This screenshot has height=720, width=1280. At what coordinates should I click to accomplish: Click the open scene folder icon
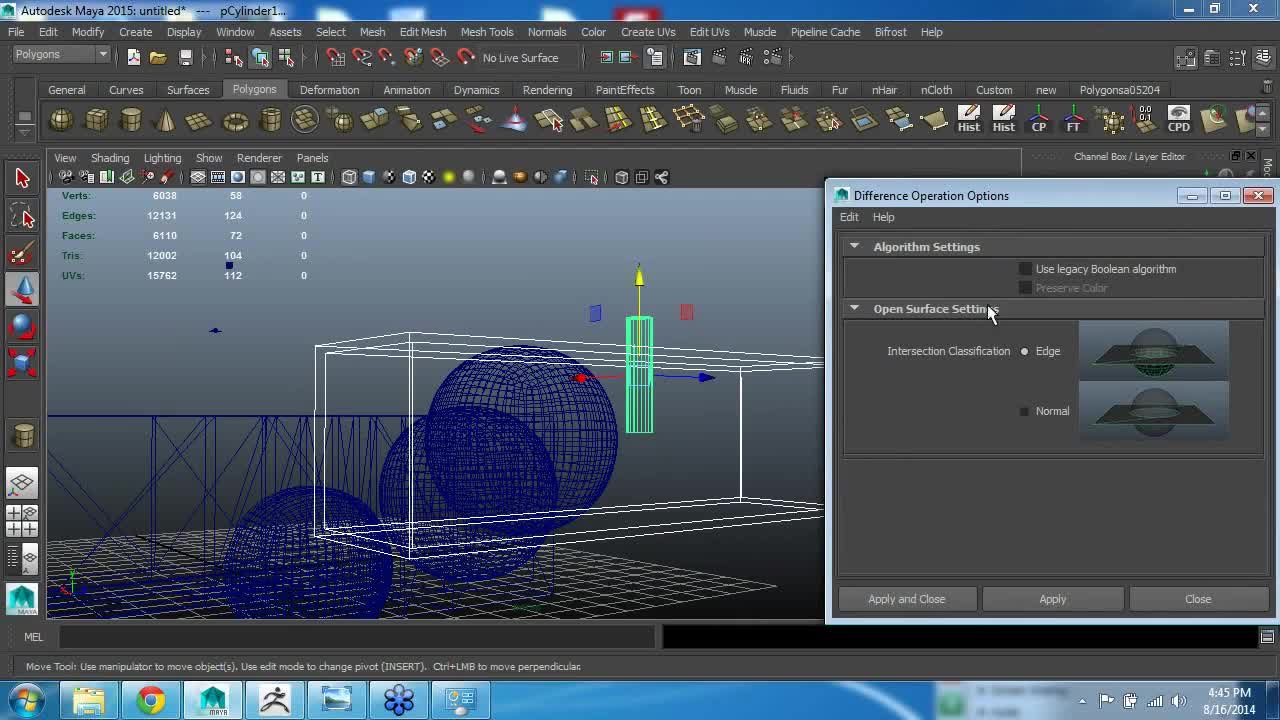(158, 57)
